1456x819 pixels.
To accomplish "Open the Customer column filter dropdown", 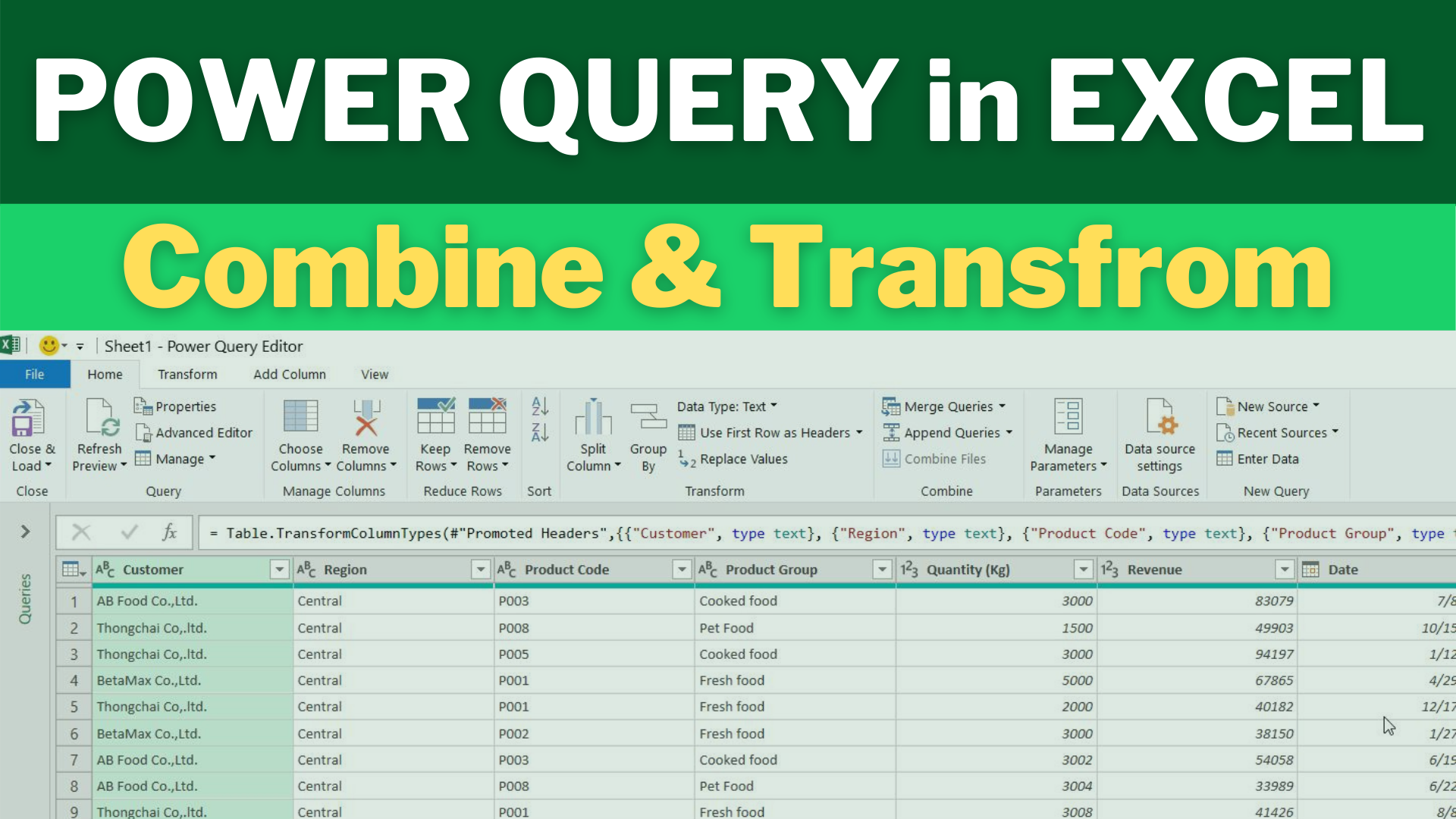I will (x=280, y=570).
